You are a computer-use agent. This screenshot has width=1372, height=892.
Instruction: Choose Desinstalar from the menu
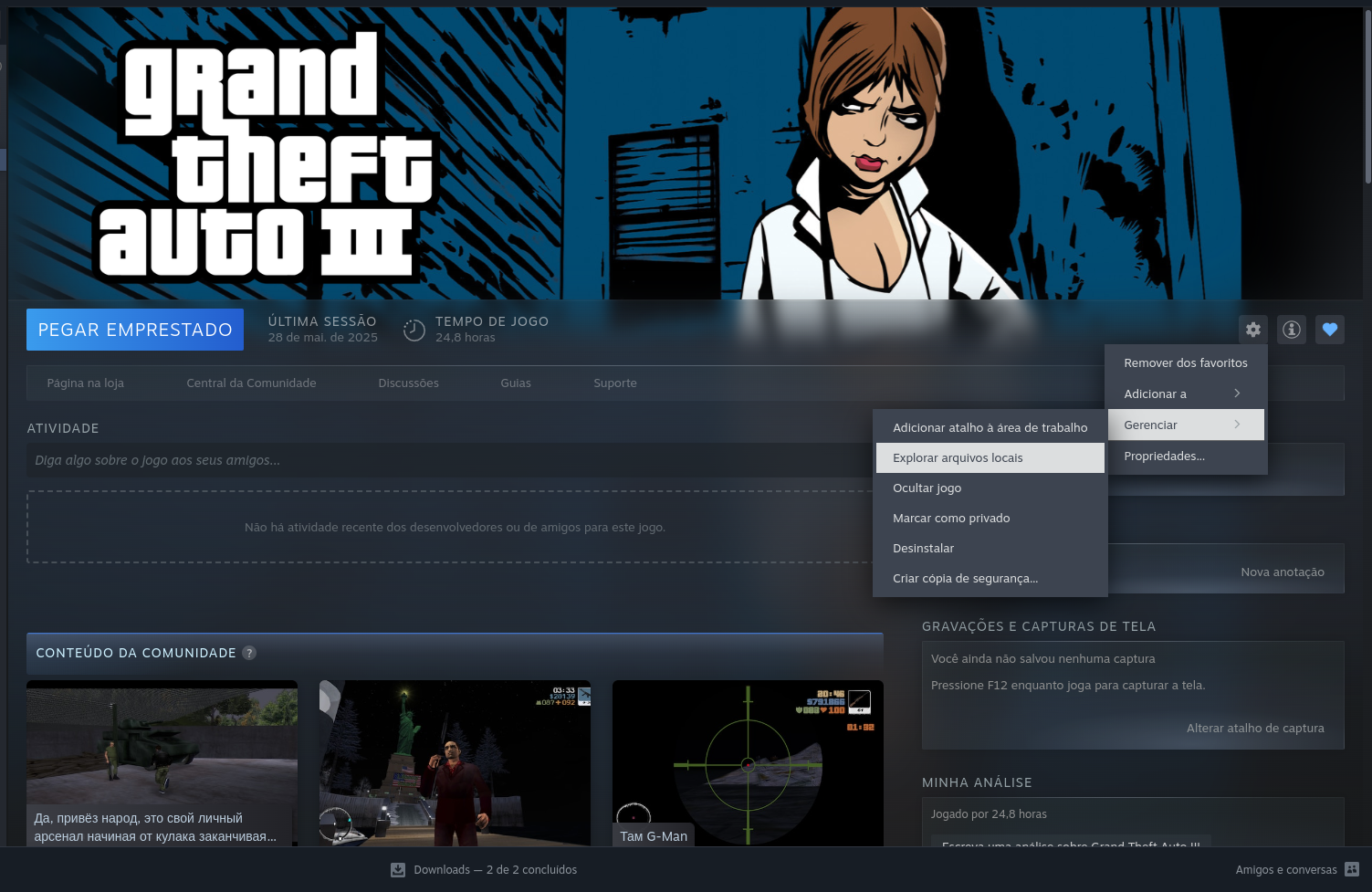(x=923, y=548)
